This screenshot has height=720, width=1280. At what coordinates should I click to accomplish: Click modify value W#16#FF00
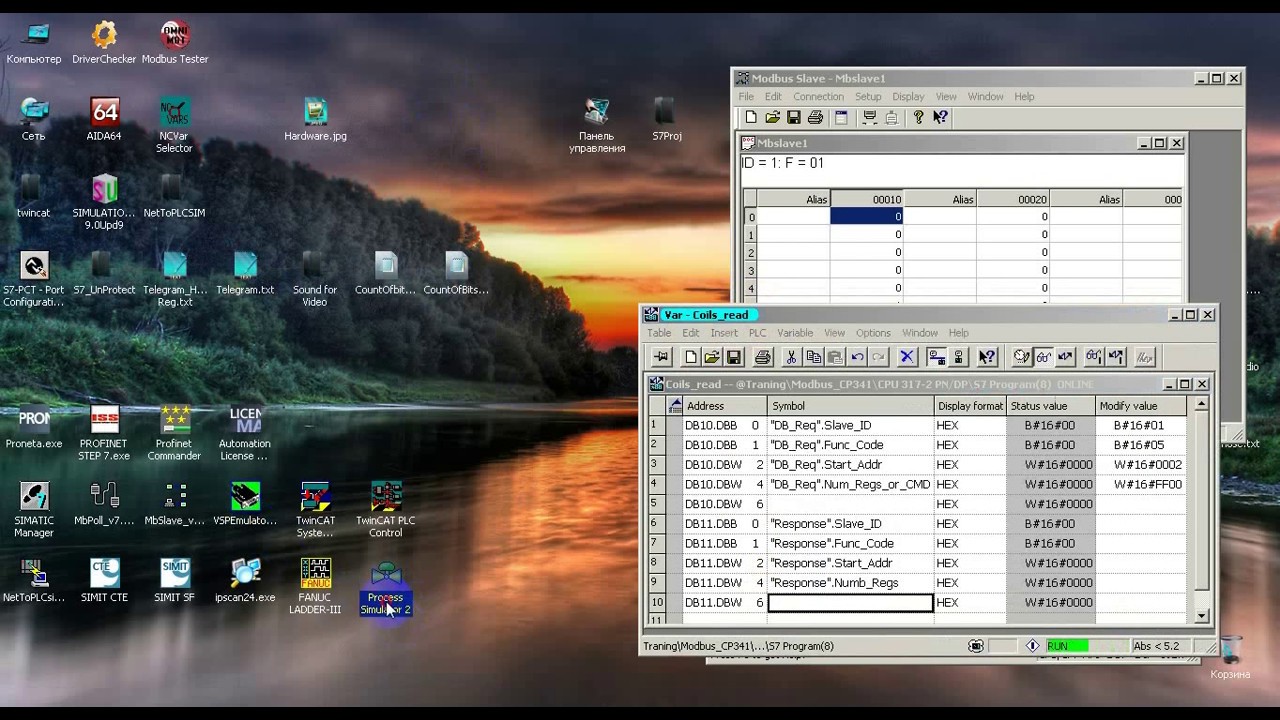(1140, 484)
